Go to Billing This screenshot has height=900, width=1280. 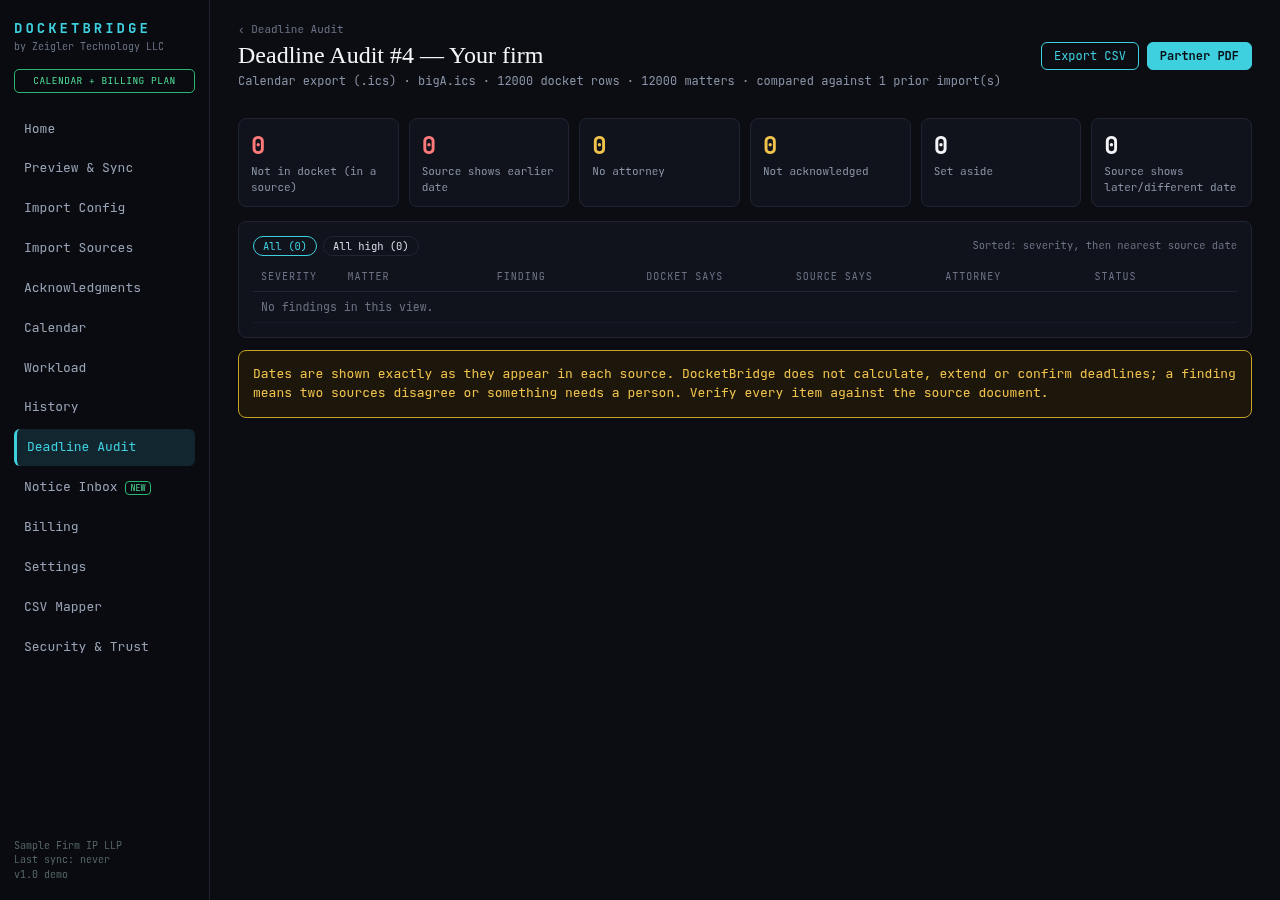[104, 527]
